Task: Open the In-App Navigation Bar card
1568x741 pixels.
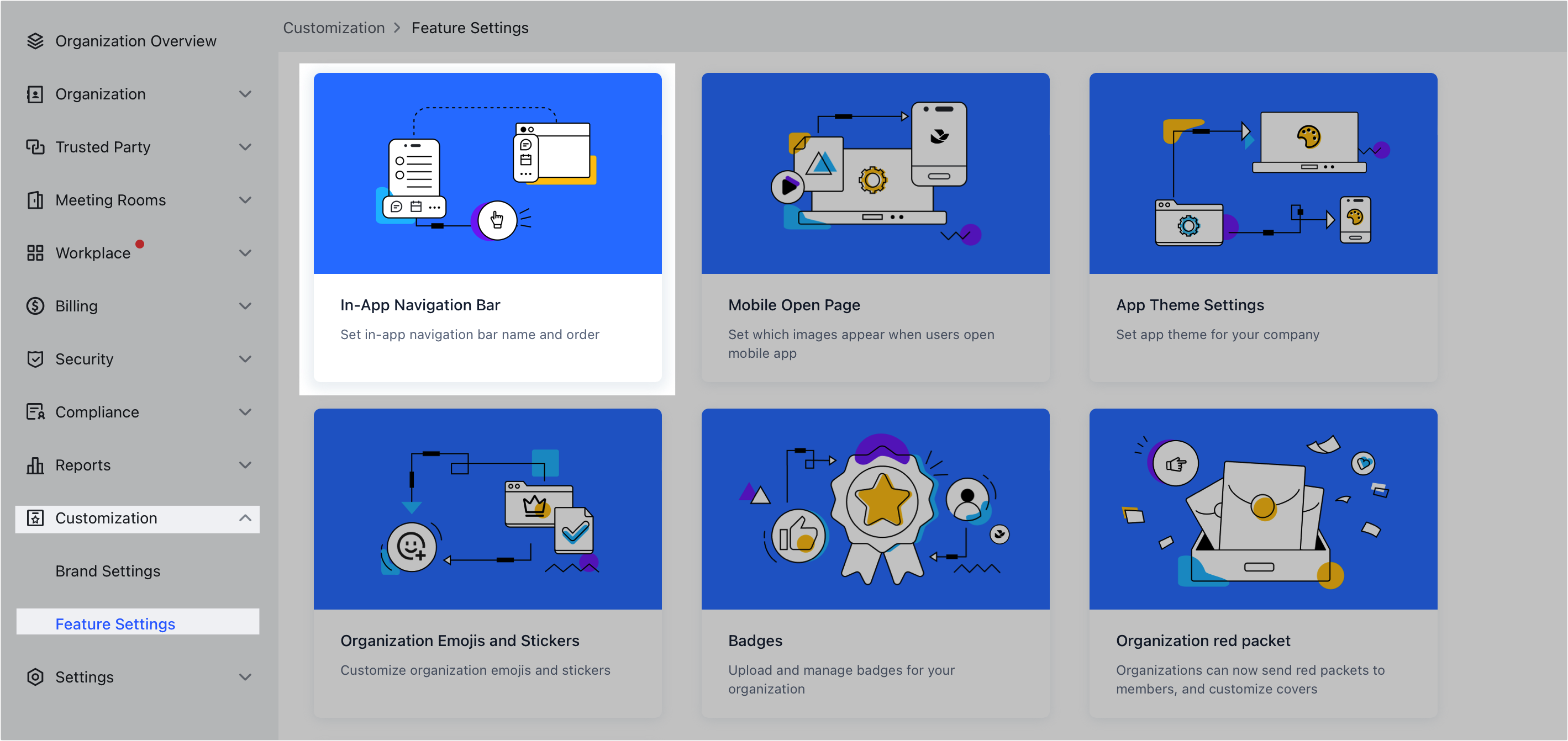Action: (487, 227)
